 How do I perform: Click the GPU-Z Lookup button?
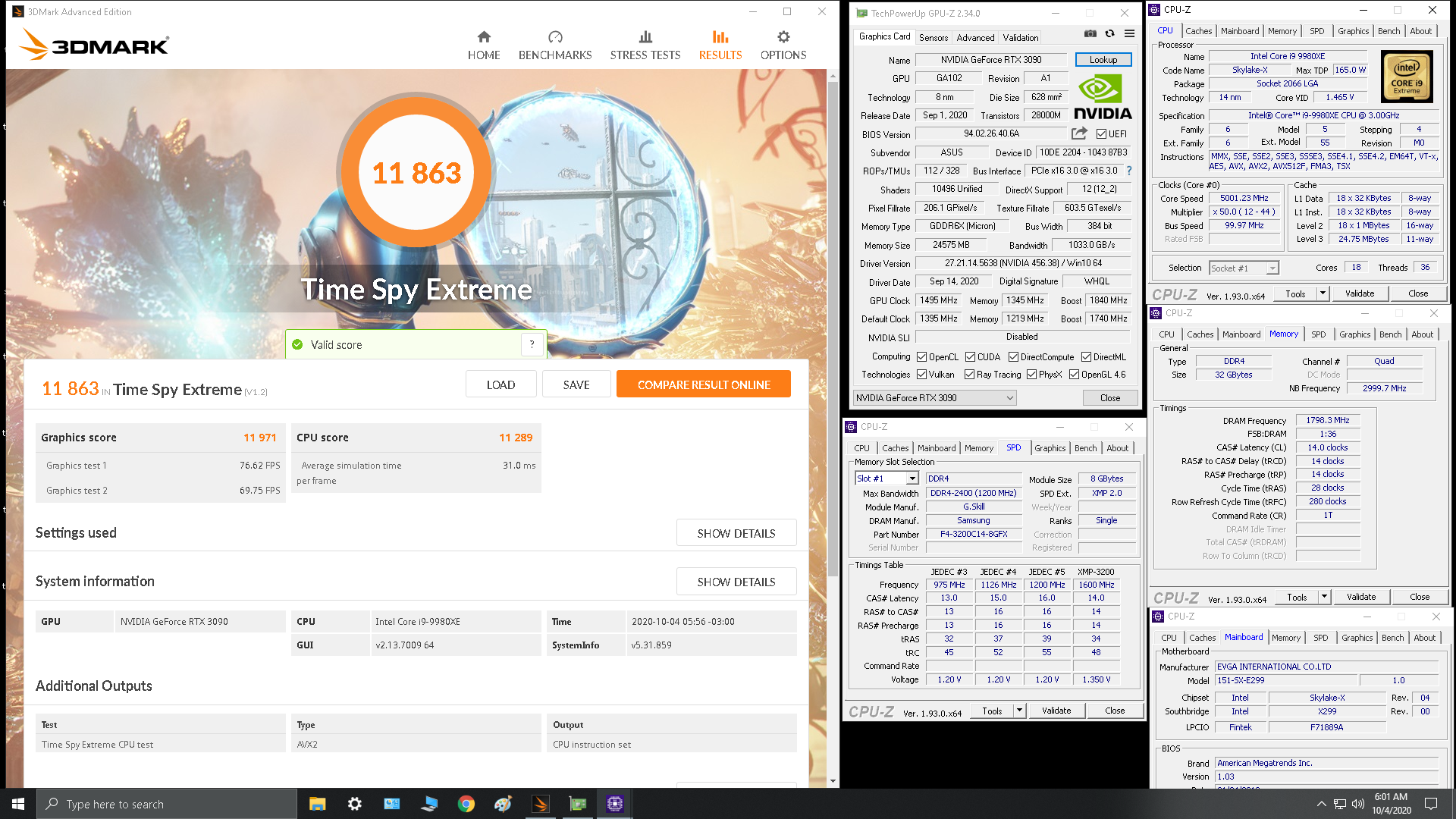pos(1103,60)
